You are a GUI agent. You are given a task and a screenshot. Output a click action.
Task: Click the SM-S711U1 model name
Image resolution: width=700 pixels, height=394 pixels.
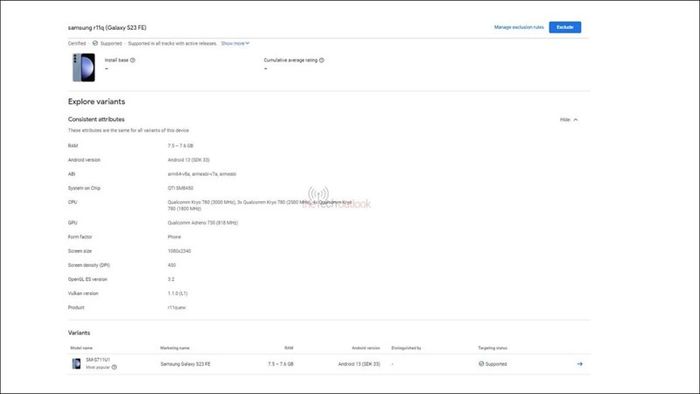point(98,360)
